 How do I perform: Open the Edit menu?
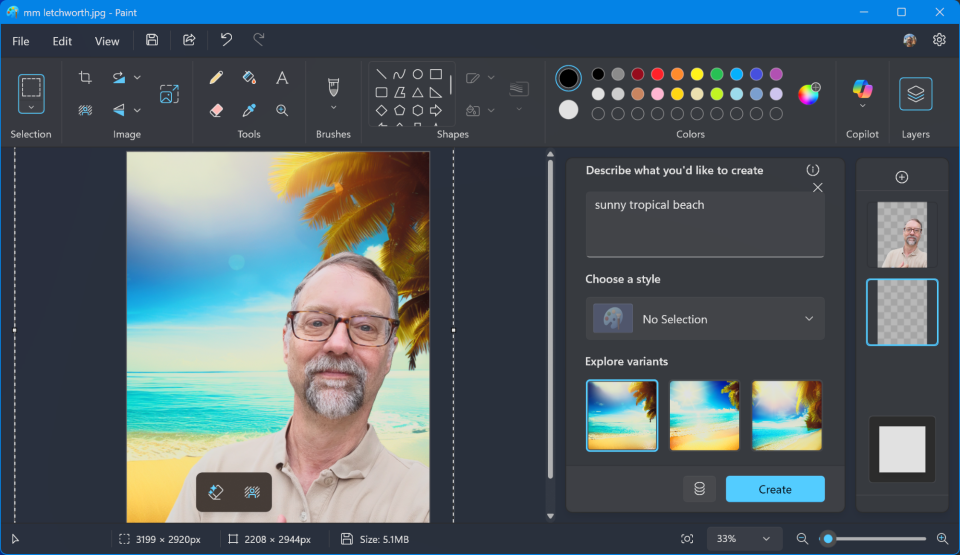[x=62, y=41]
